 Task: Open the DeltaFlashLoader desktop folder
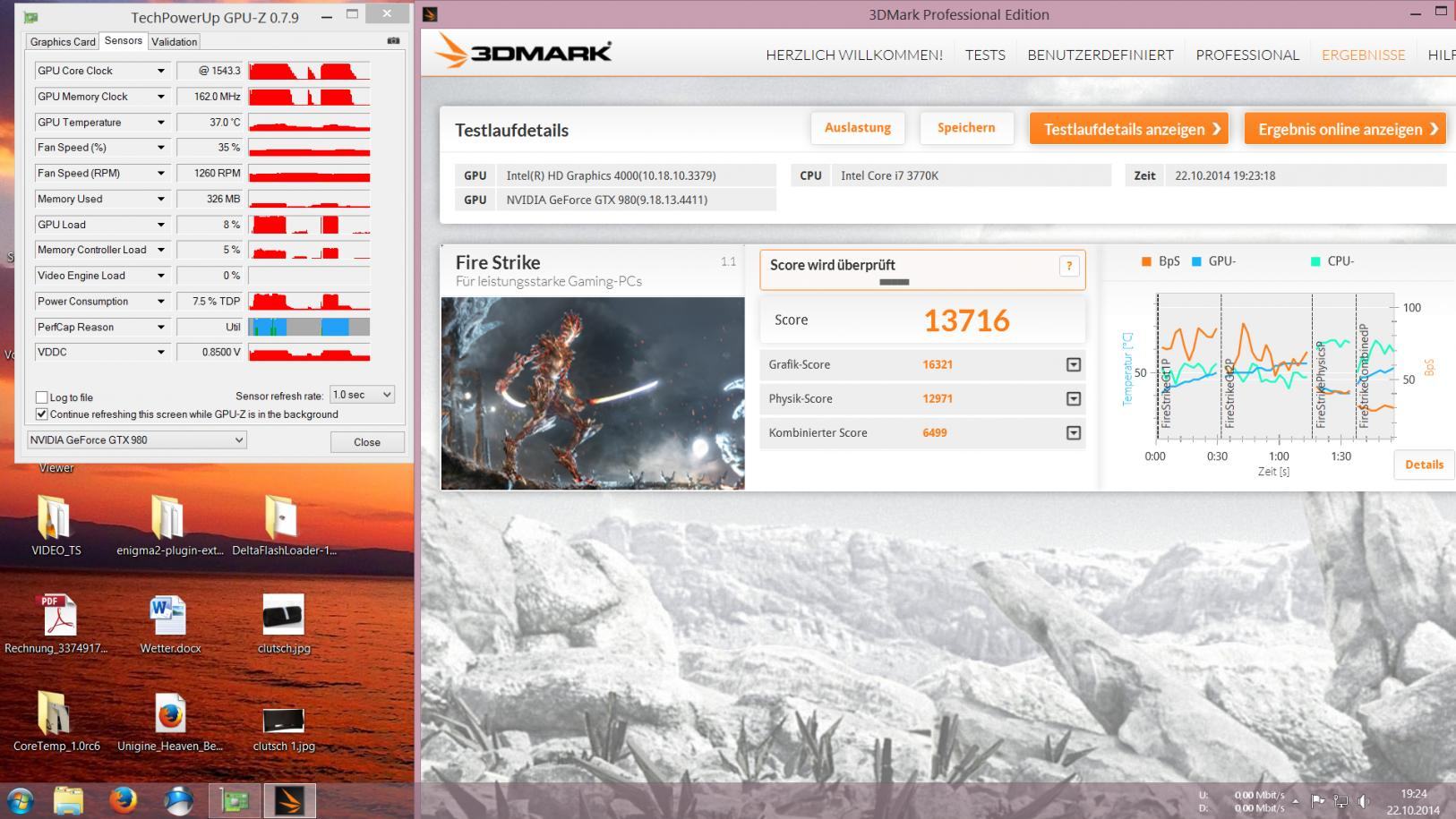click(283, 525)
